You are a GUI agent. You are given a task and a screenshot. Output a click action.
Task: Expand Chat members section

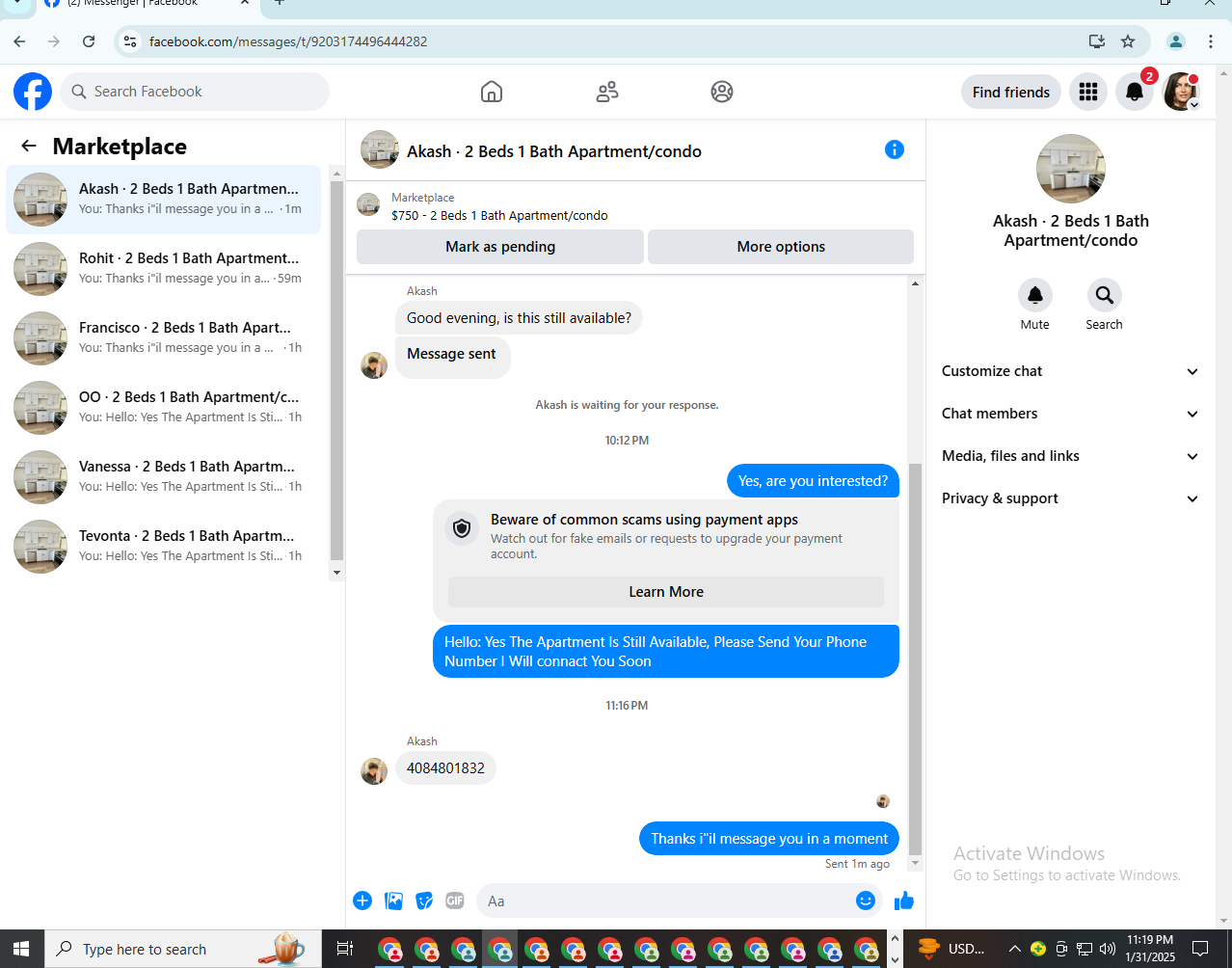coord(1070,414)
